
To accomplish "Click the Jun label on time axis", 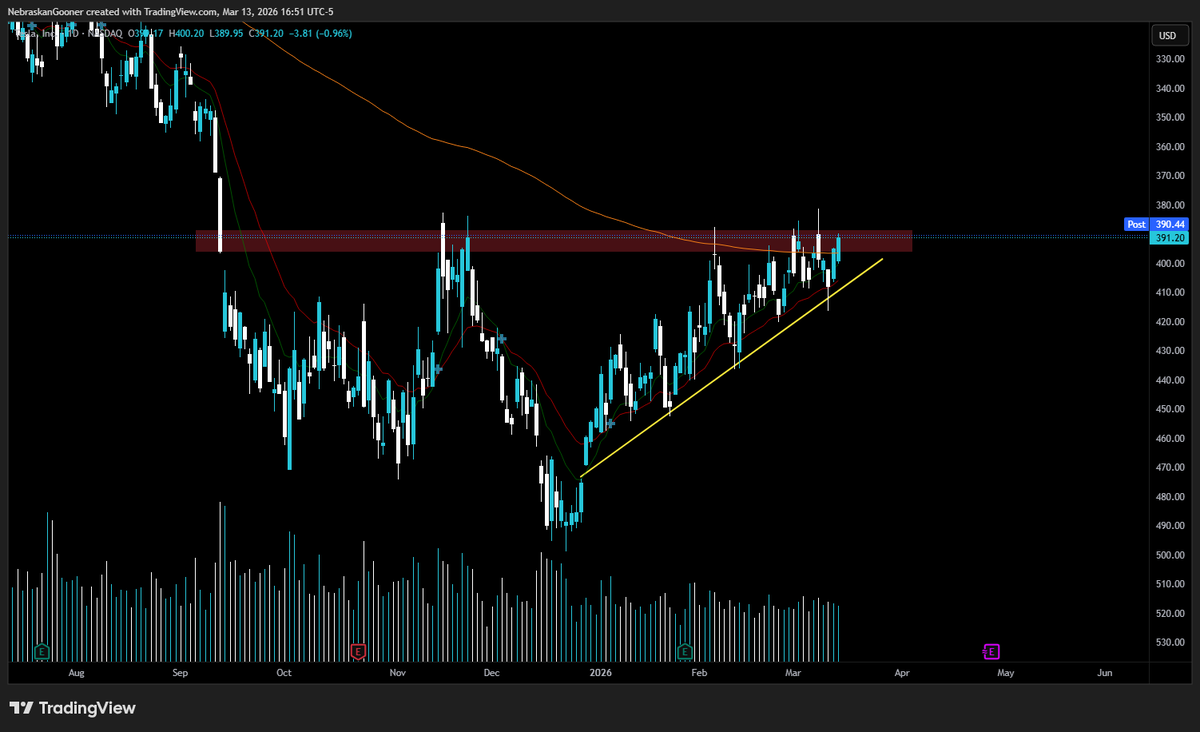I will coord(1105,674).
